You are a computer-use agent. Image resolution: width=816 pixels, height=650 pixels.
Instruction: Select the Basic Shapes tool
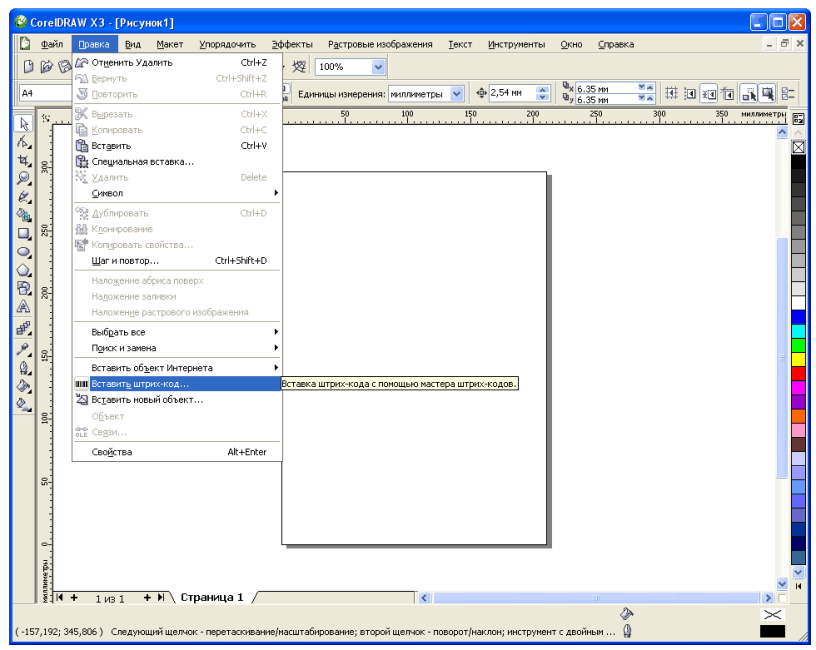(x=24, y=288)
